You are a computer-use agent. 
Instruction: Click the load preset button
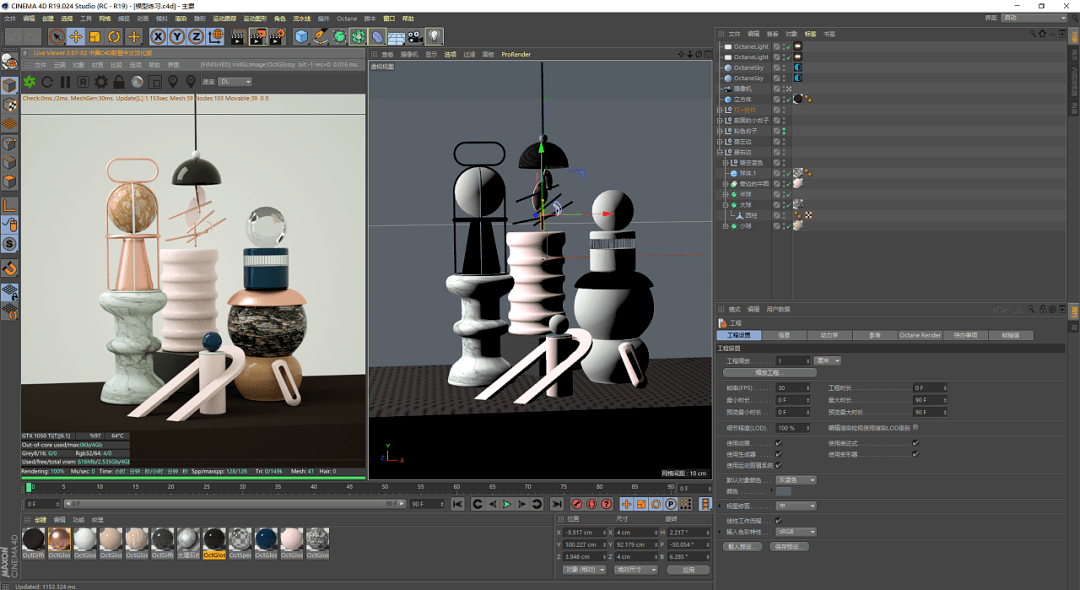(x=742, y=547)
